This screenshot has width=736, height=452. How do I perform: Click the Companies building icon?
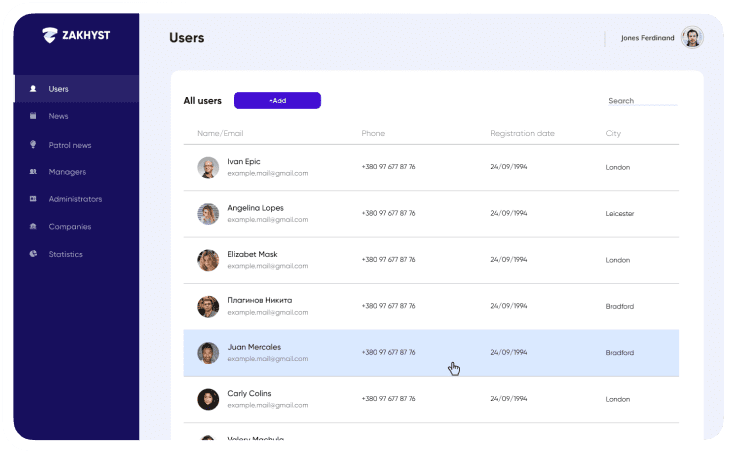(33, 227)
